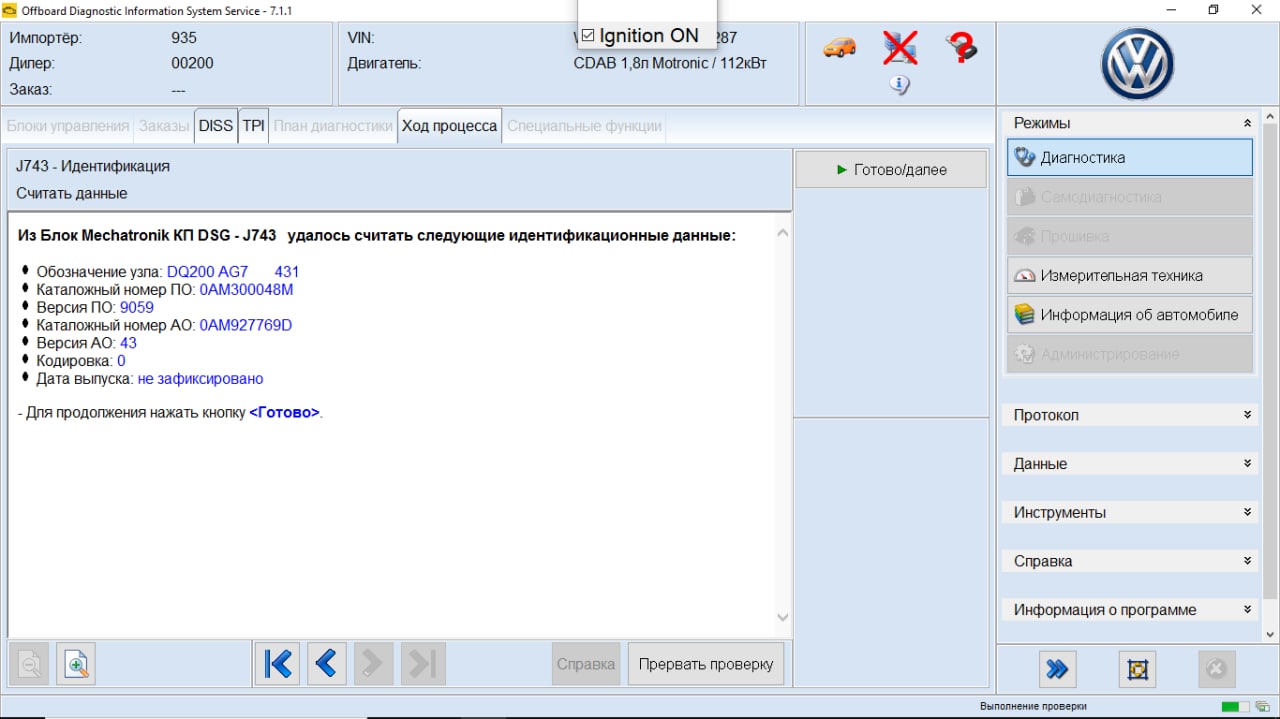Click the dealer number 00200
Viewport: 1280px width, 719px height.
coord(192,63)
